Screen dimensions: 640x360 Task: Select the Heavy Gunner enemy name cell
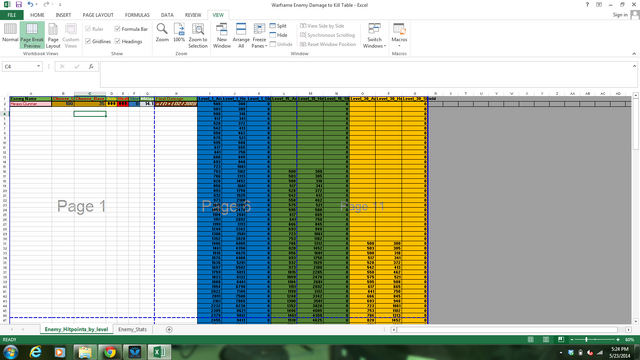pyautogui.click(x=31, y=104)
